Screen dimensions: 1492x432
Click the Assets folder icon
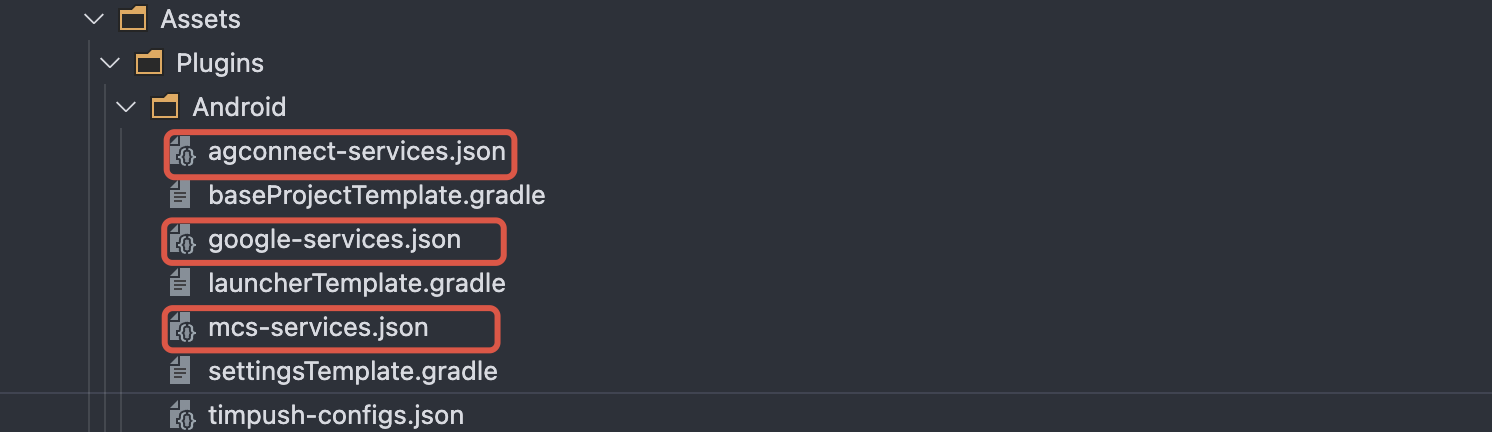coord(132,19)
